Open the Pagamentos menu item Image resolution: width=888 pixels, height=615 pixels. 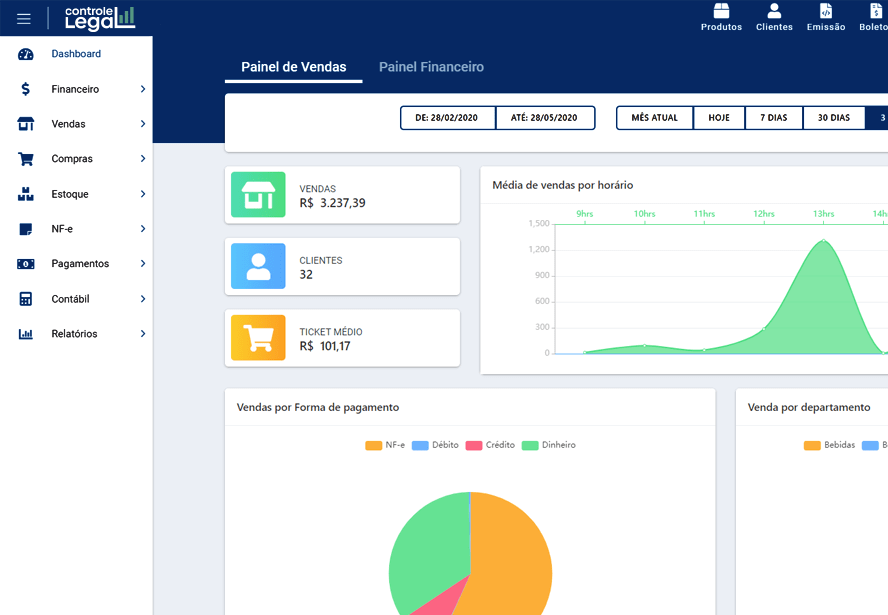(76, 263)
